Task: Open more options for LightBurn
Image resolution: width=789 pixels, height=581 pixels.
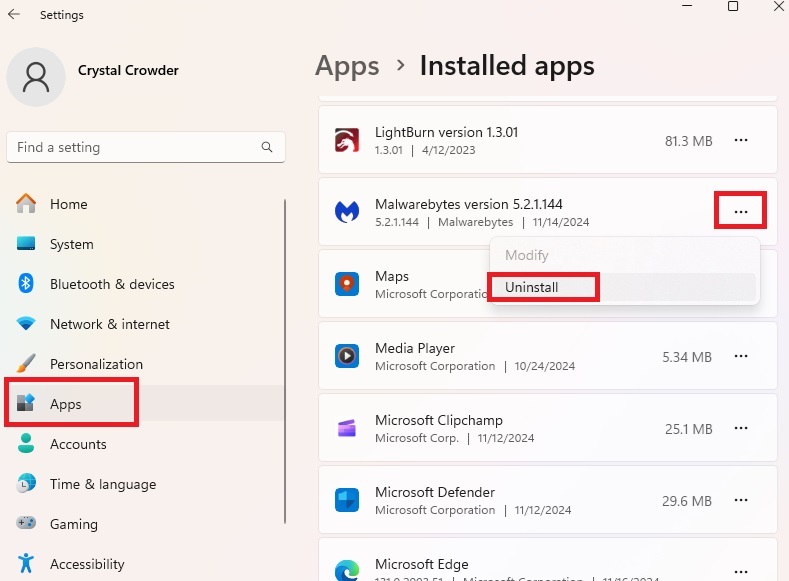Action: (741, 140)
